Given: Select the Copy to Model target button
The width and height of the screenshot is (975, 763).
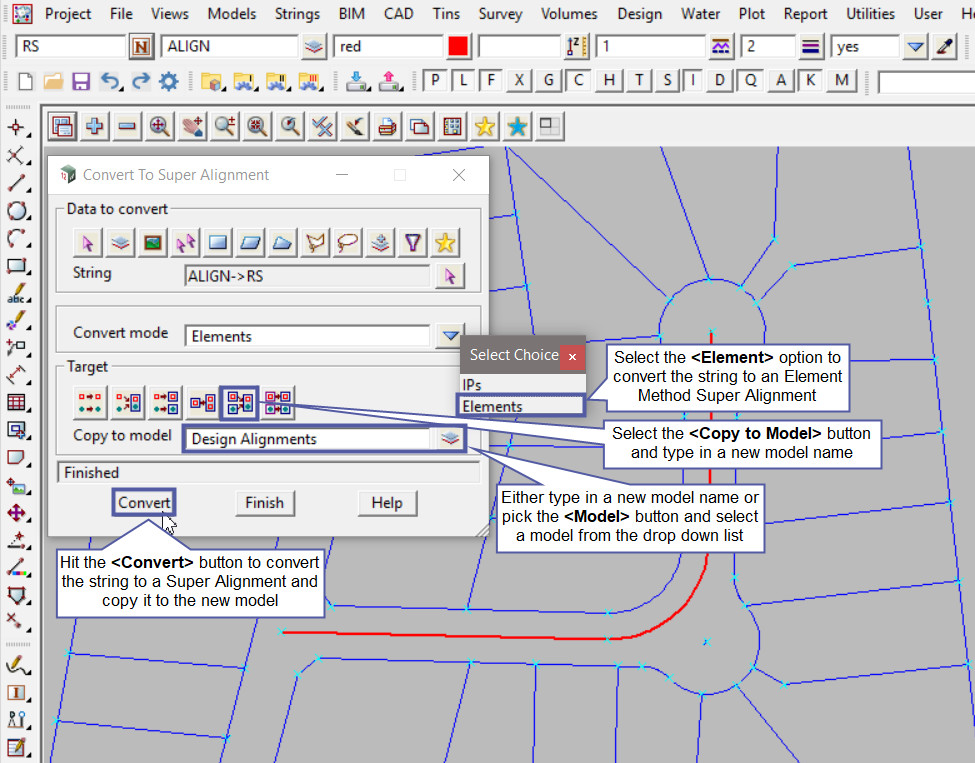Looking at the screenshot, I should [240, 403].
